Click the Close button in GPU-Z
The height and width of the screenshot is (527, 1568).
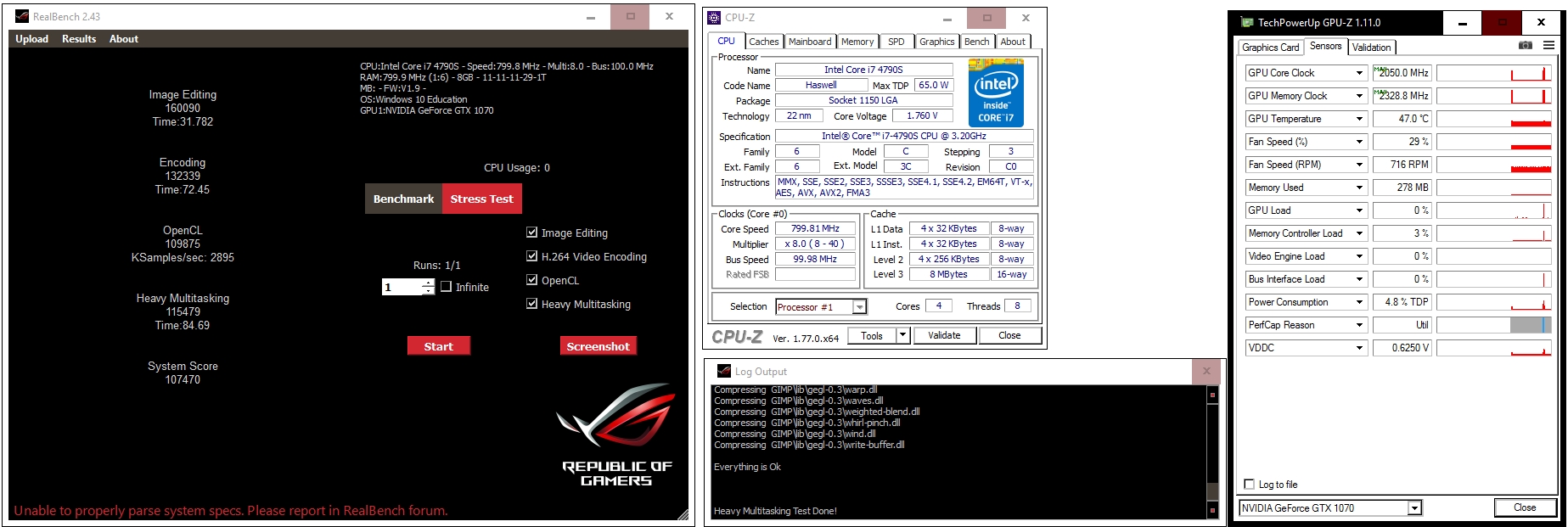pyautogui.click(x=1525, y=507)
